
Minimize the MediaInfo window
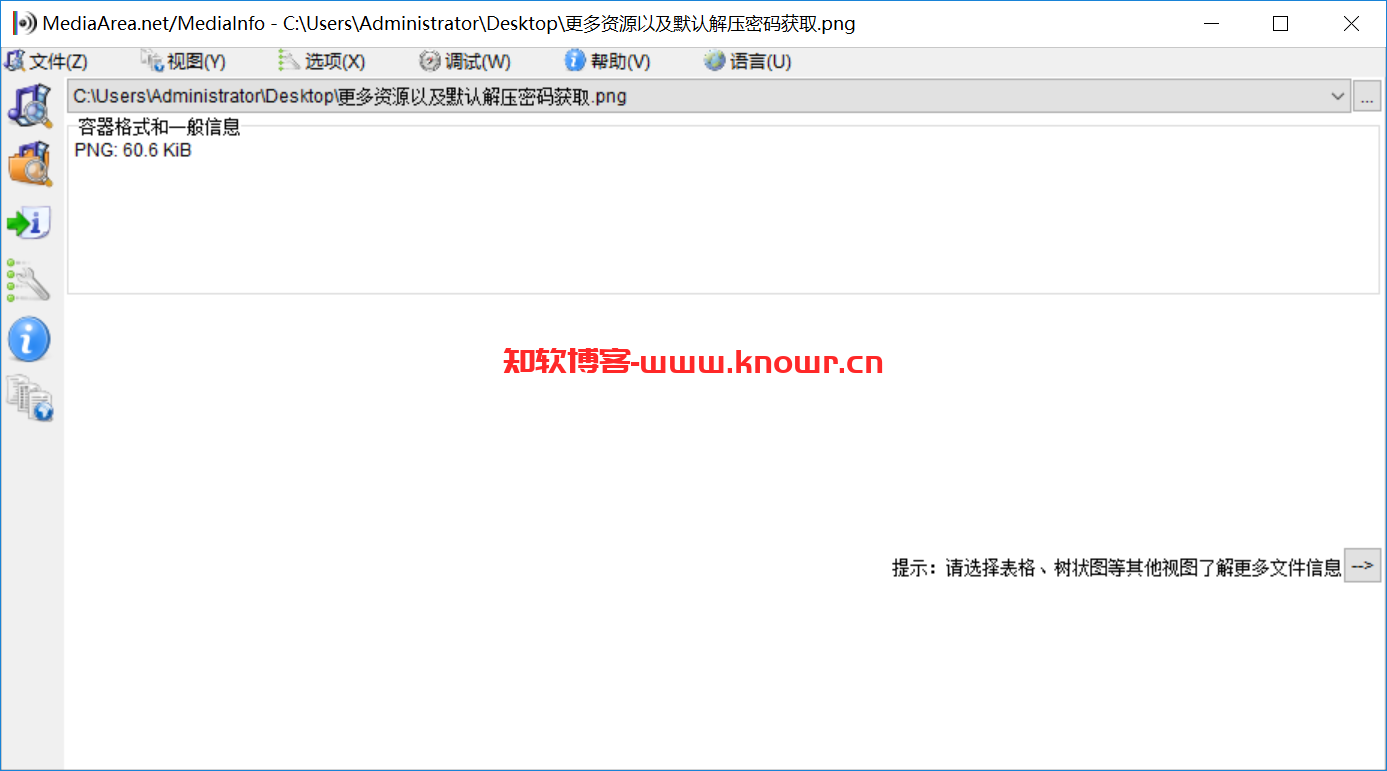(1211, 24)
